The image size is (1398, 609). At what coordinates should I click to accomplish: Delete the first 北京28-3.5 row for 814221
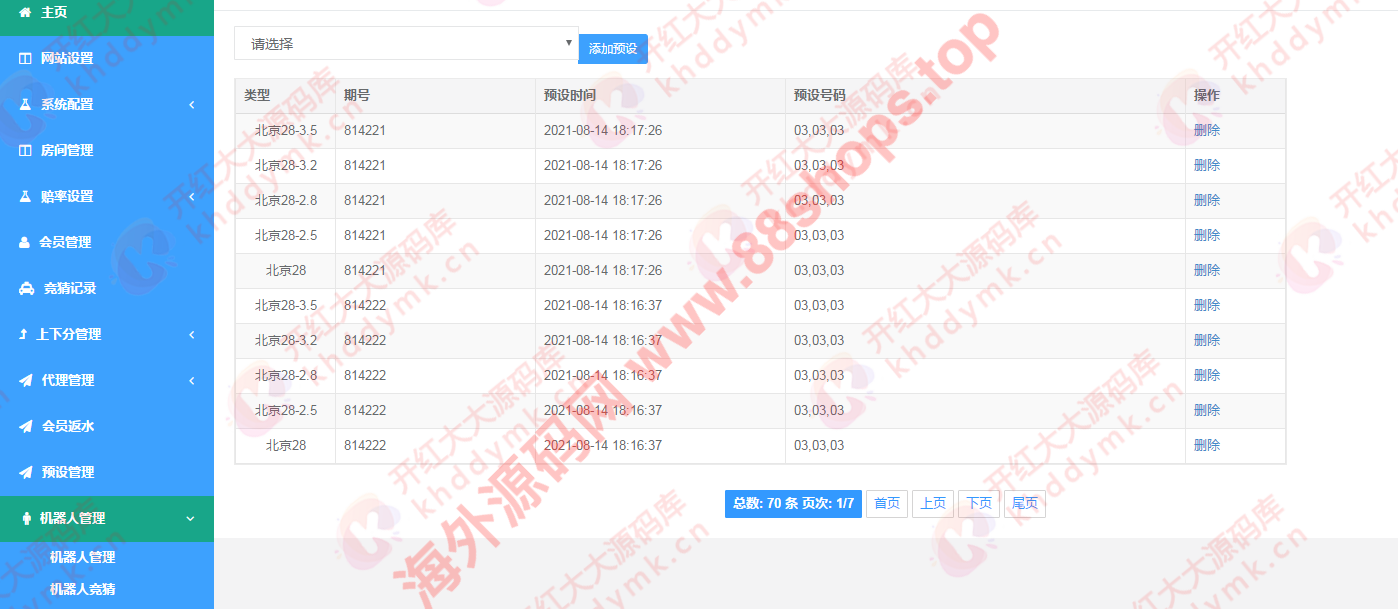pos(1206,130)
